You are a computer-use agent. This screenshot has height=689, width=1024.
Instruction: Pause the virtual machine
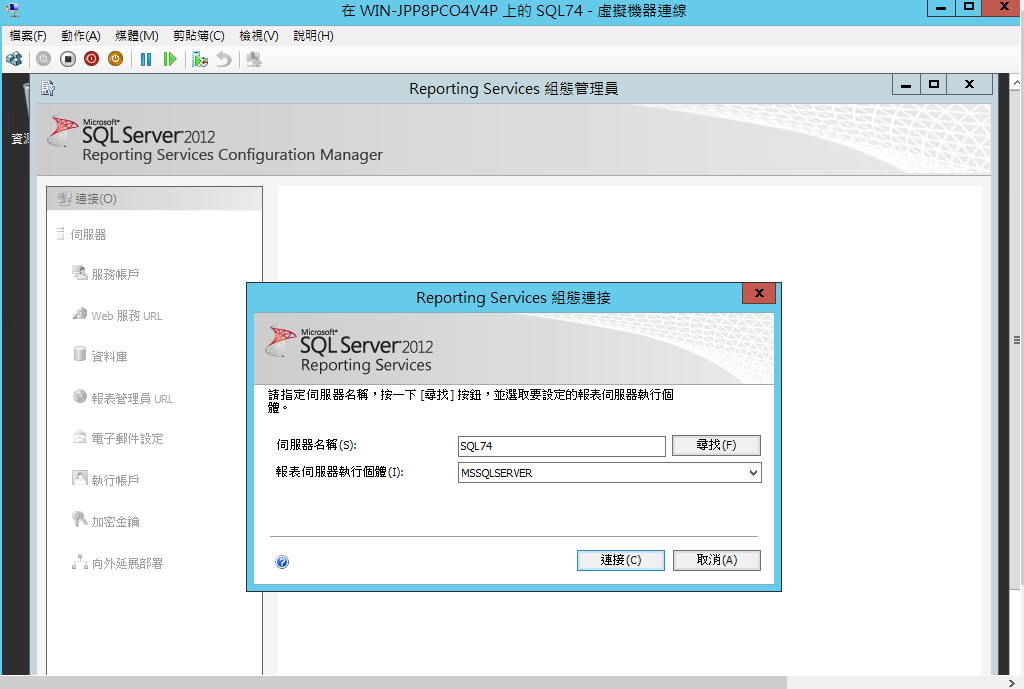coord(146,59)
